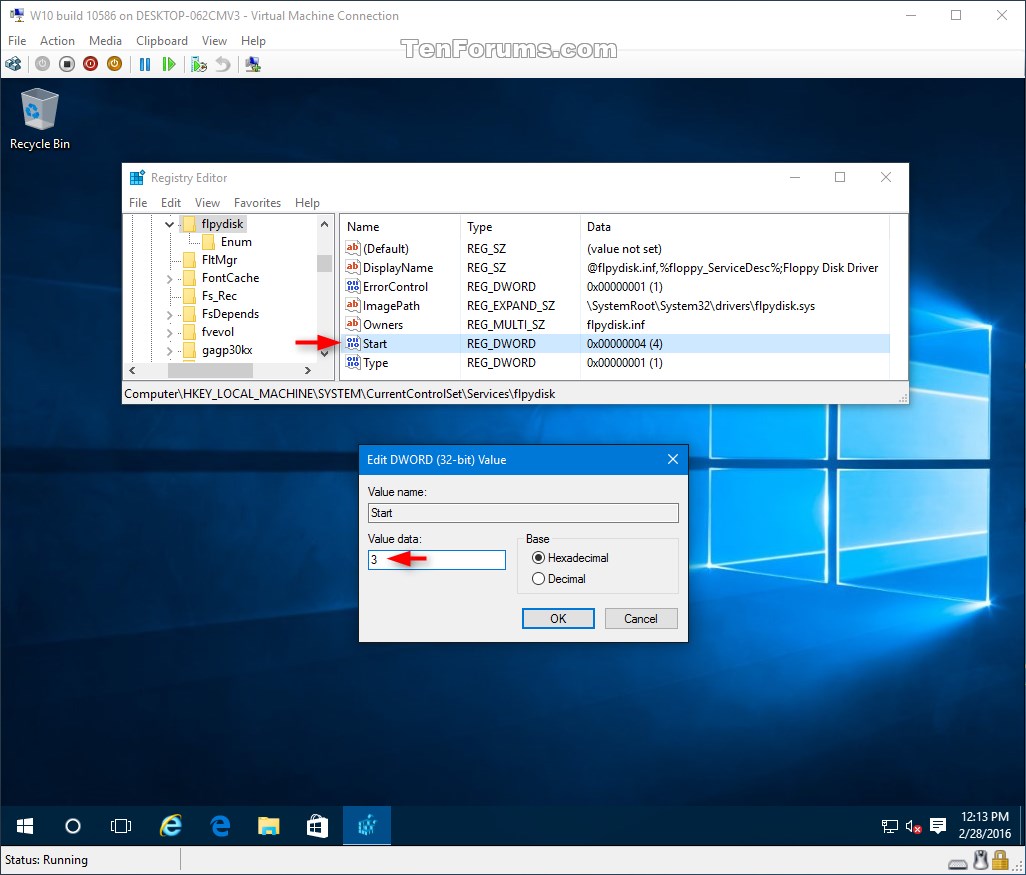The width and height of the screenshot is (1026, 875).
Task: Create a checkpoint of the VM
Action: pos(199,63)
